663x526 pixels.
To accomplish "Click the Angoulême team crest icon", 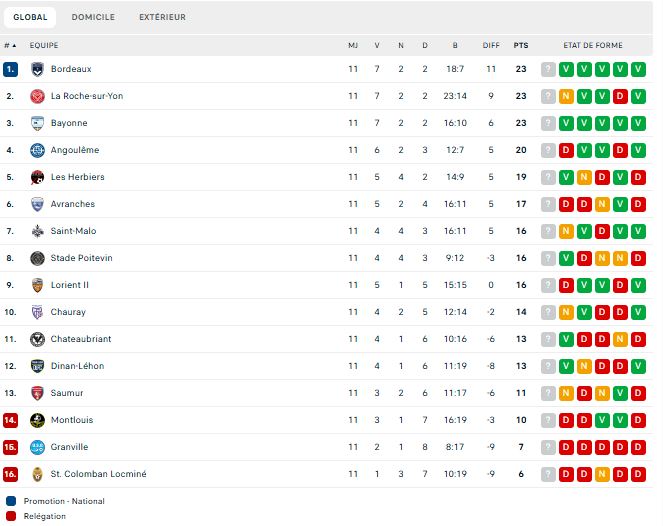I will pos(37,150).
